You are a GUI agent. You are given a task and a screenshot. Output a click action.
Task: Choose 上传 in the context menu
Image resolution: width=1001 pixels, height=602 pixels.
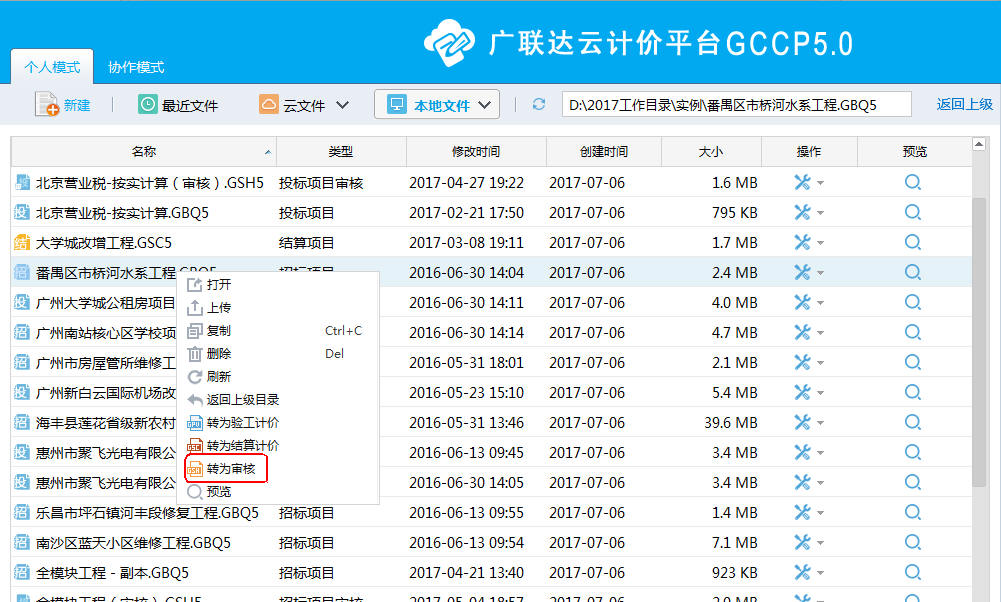[218, 308]
